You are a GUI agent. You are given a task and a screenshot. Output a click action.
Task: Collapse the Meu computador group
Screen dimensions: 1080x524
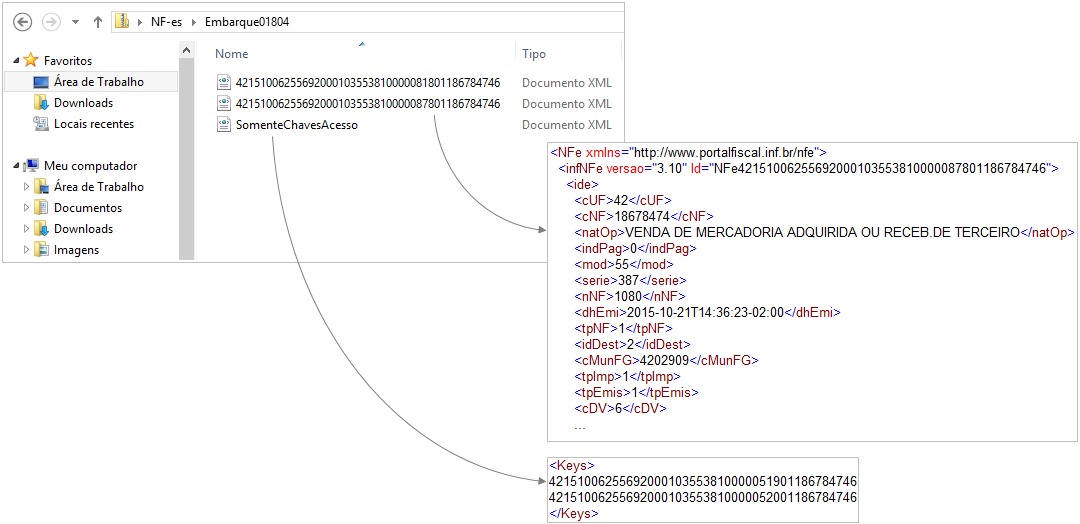17,167
